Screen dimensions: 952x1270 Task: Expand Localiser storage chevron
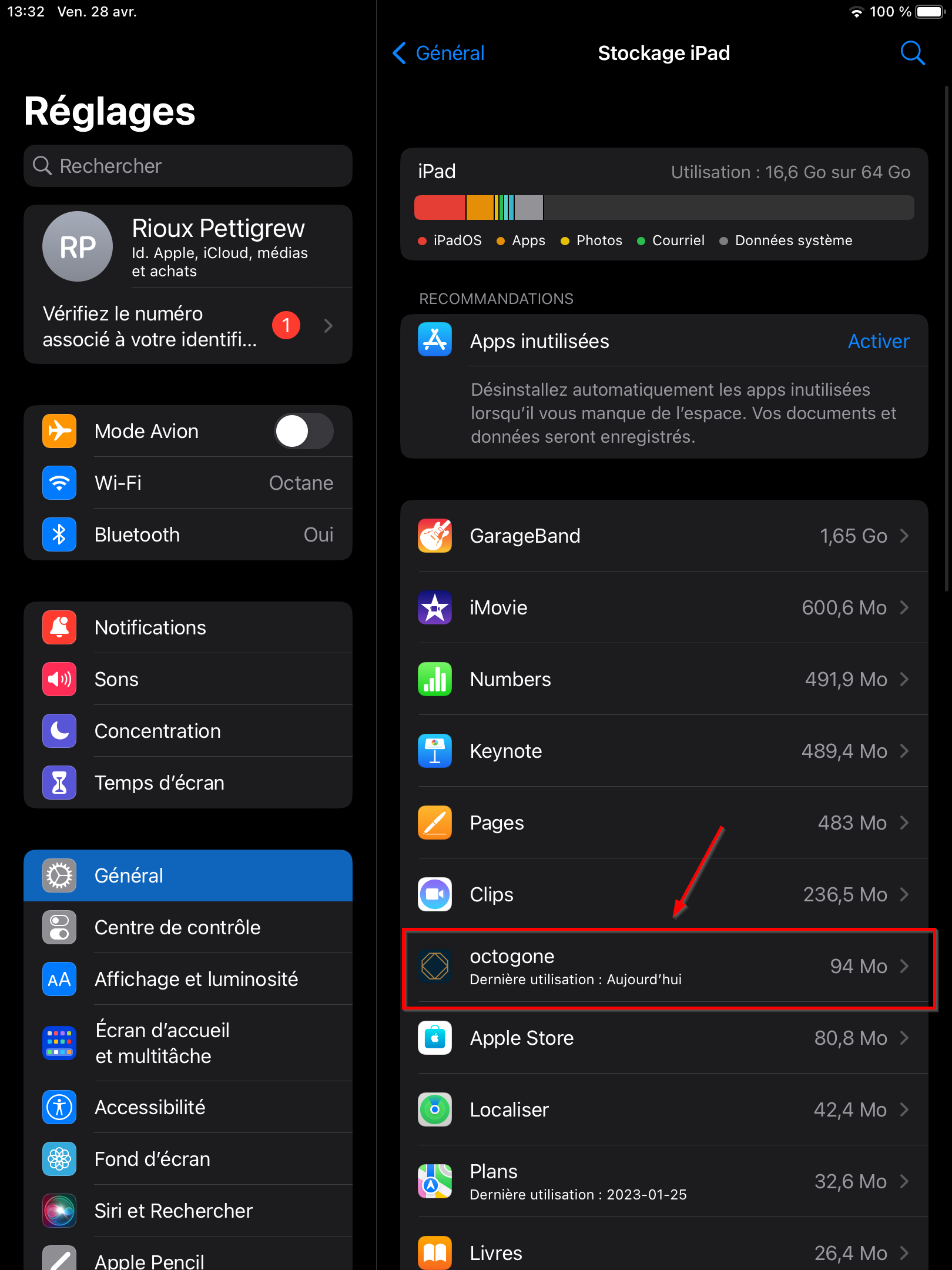pos(905,1109)
